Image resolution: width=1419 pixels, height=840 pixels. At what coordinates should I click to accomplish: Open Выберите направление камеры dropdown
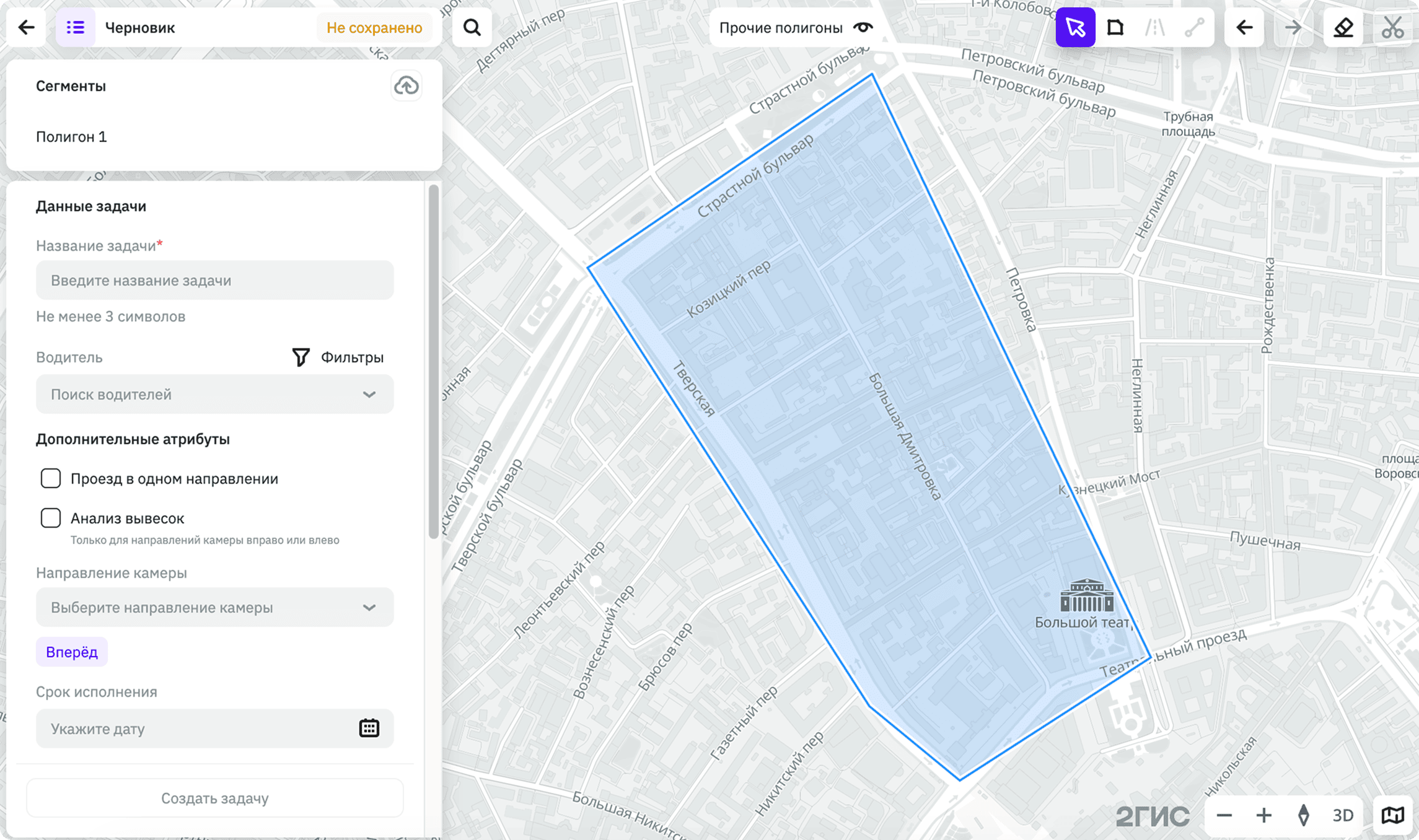click(214, 607)
